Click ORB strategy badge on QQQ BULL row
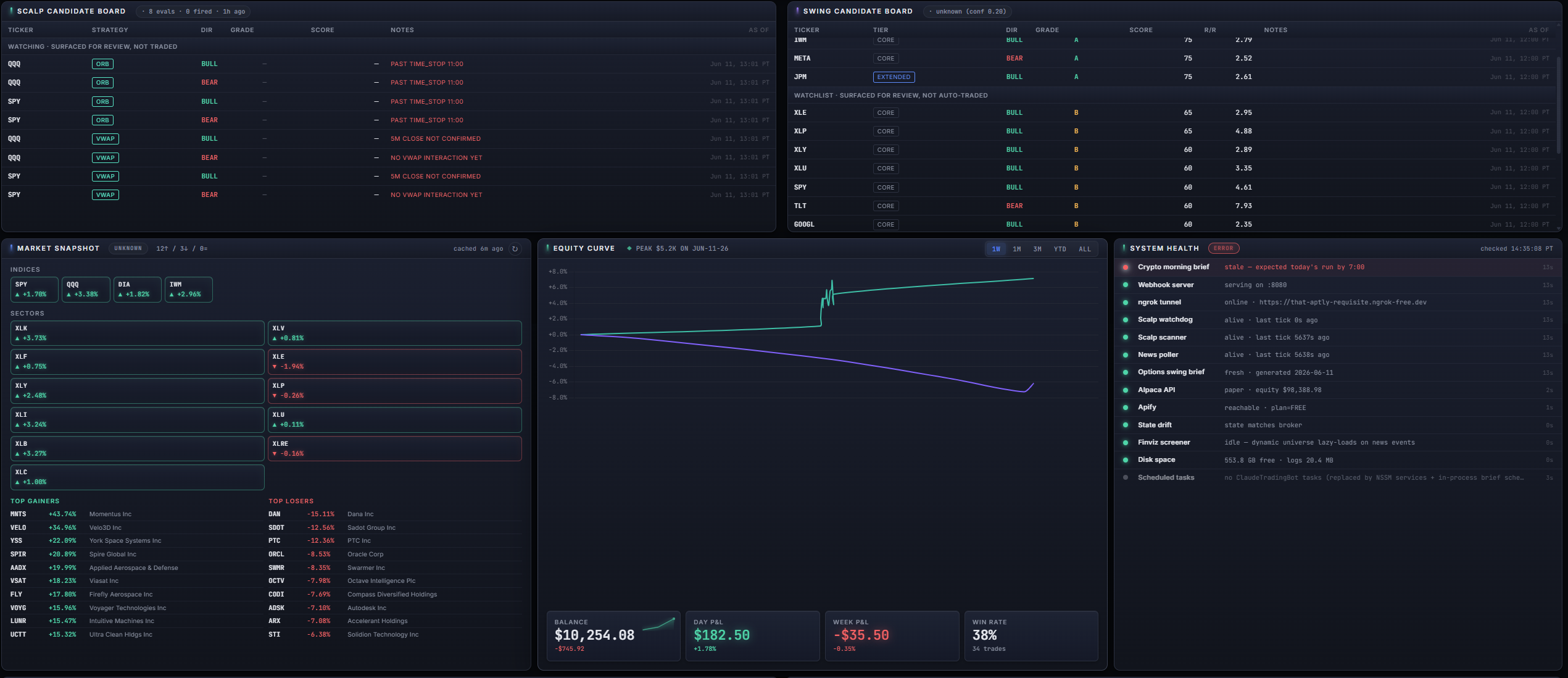 pos(102,64)
